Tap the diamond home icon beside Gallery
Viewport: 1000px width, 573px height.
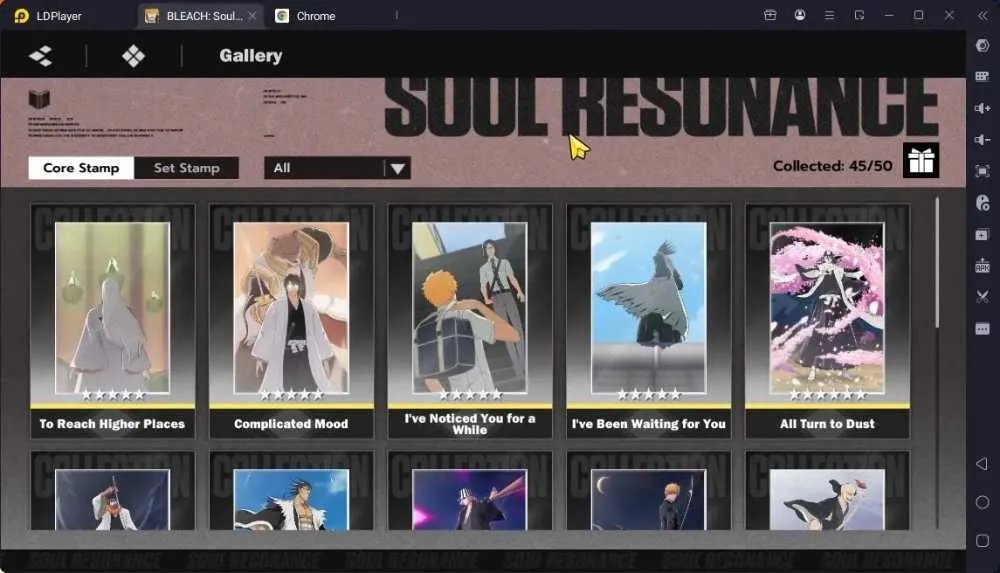point(133,56)
